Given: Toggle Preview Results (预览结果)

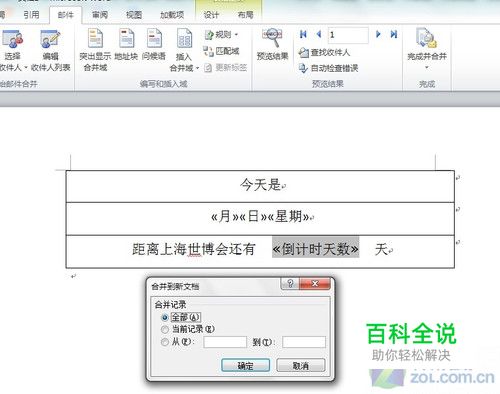Looking at the screenshot, I should click(x=272, y=44).
